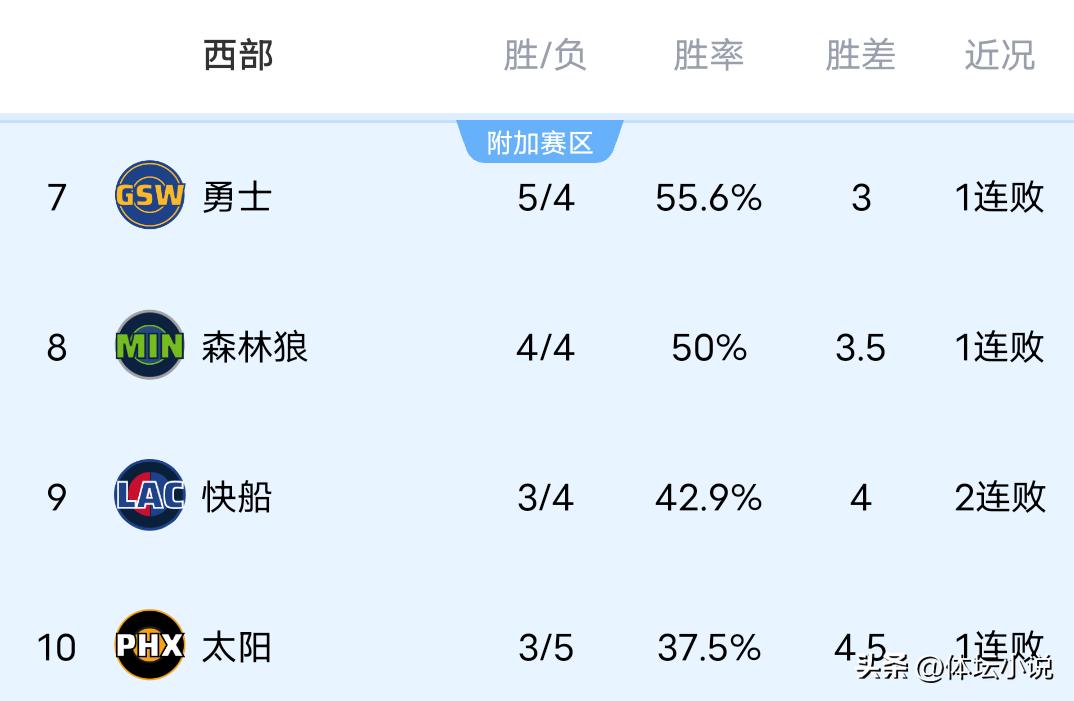Image resolution: width=1074 pixels, height=701 pixels.
Task: Click the Clippers 2连败 streak text
Action: coord(1000,497)
